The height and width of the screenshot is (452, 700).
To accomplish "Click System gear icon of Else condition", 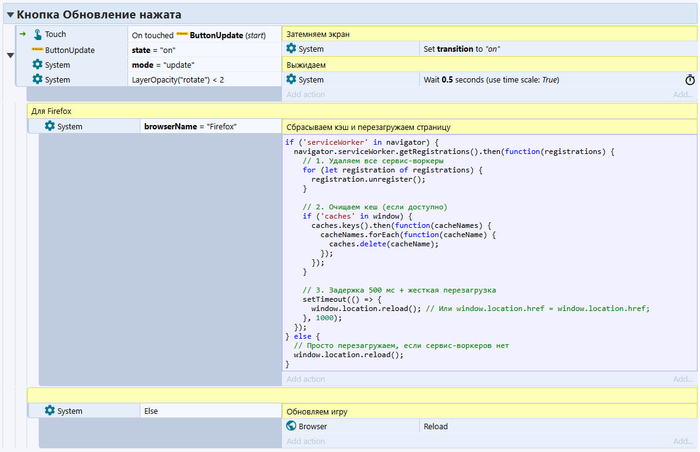I will point(49,411).
